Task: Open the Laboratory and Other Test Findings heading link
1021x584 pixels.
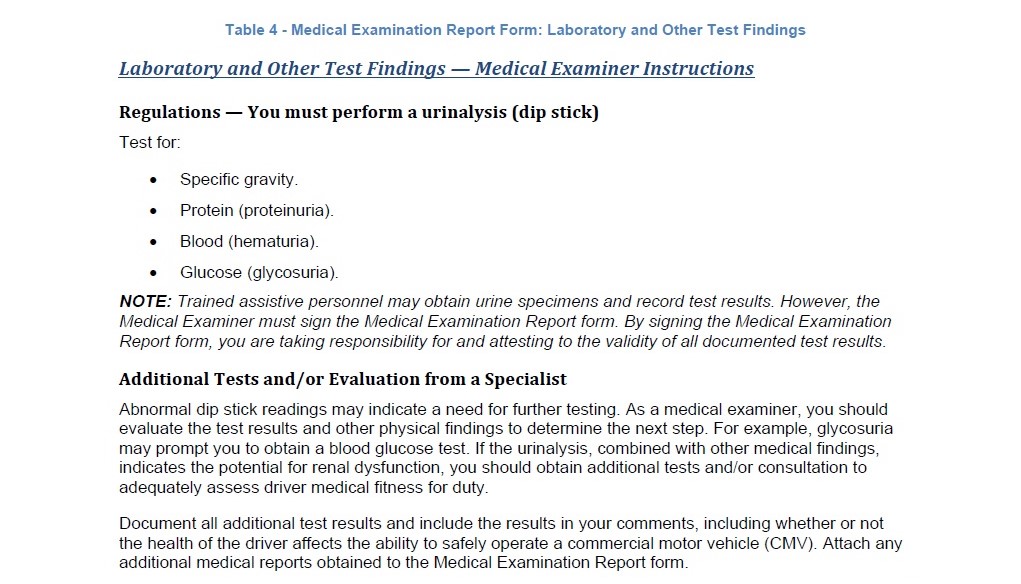Action: (436, 68)
